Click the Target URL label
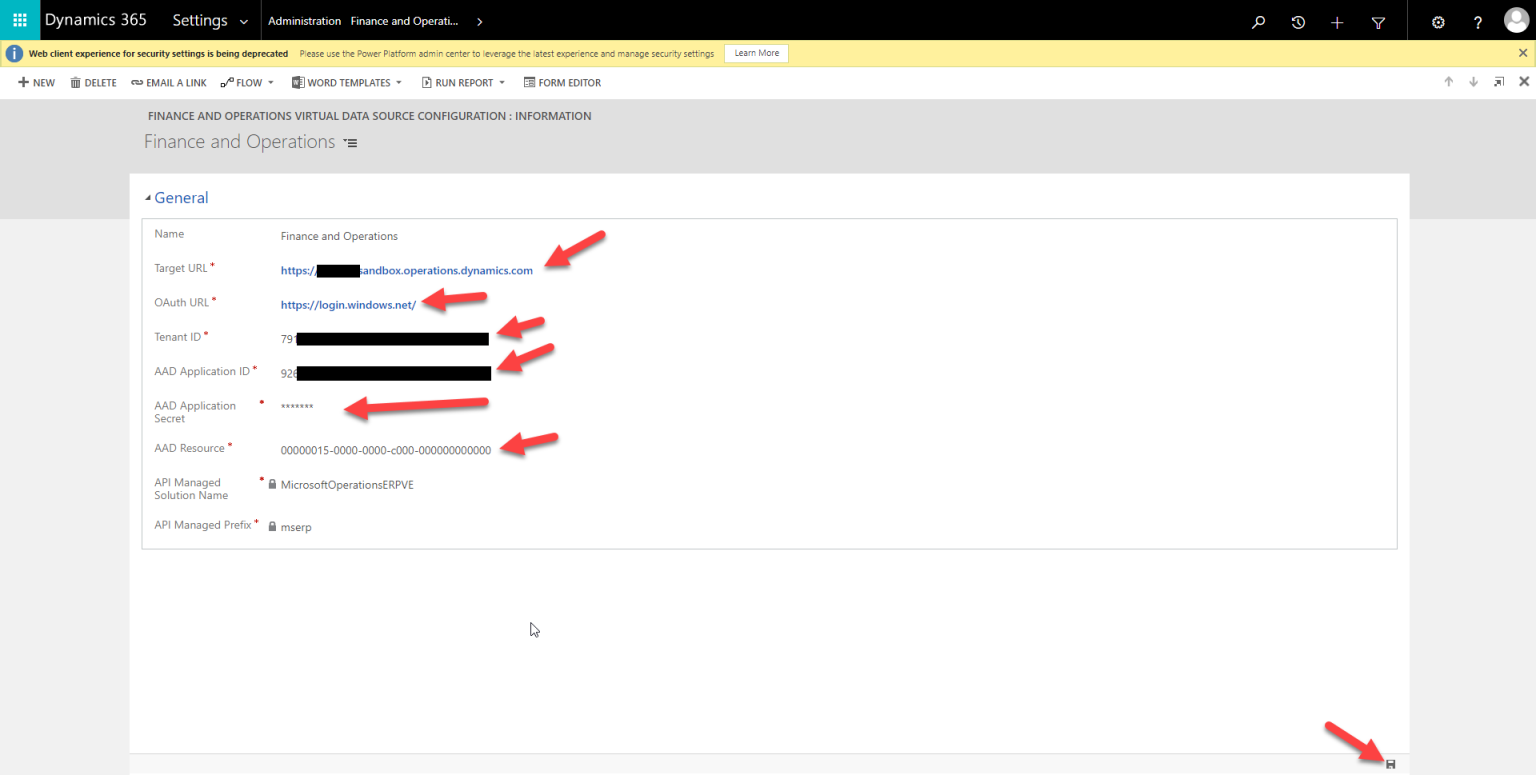Viewport: 1536px width, 775px height. pos(181,268)
